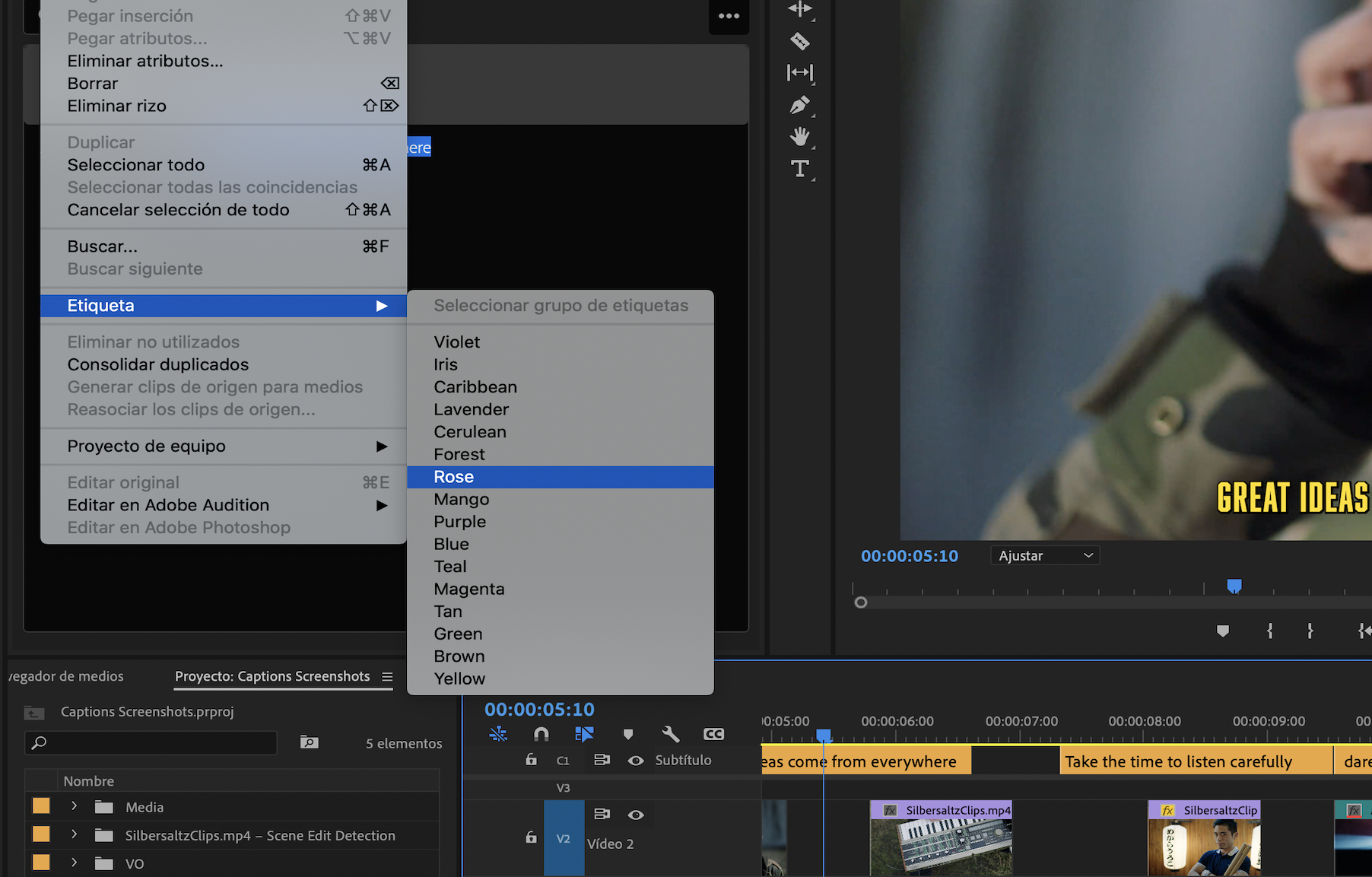Click the Media folder icon
This screenshot has height=877, width=1372.
pos(104,807)
